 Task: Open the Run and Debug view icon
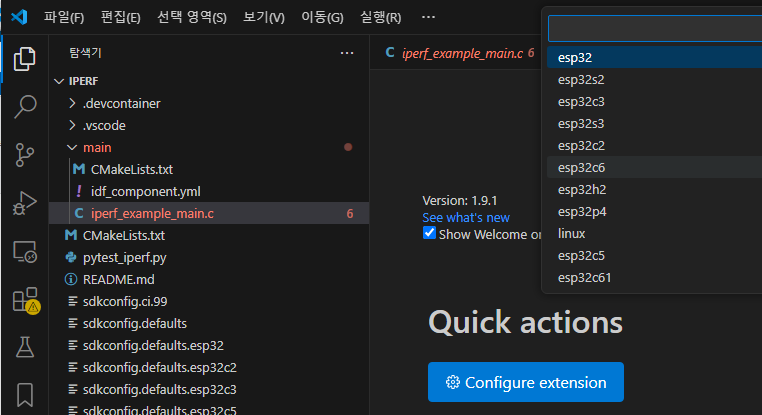pos(24,203)
